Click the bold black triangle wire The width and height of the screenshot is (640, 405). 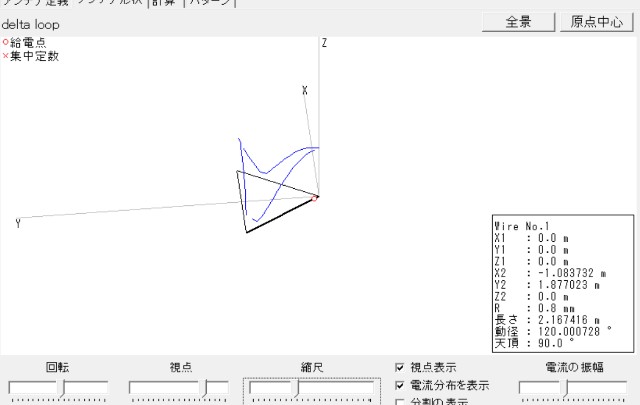pos(280,215)
